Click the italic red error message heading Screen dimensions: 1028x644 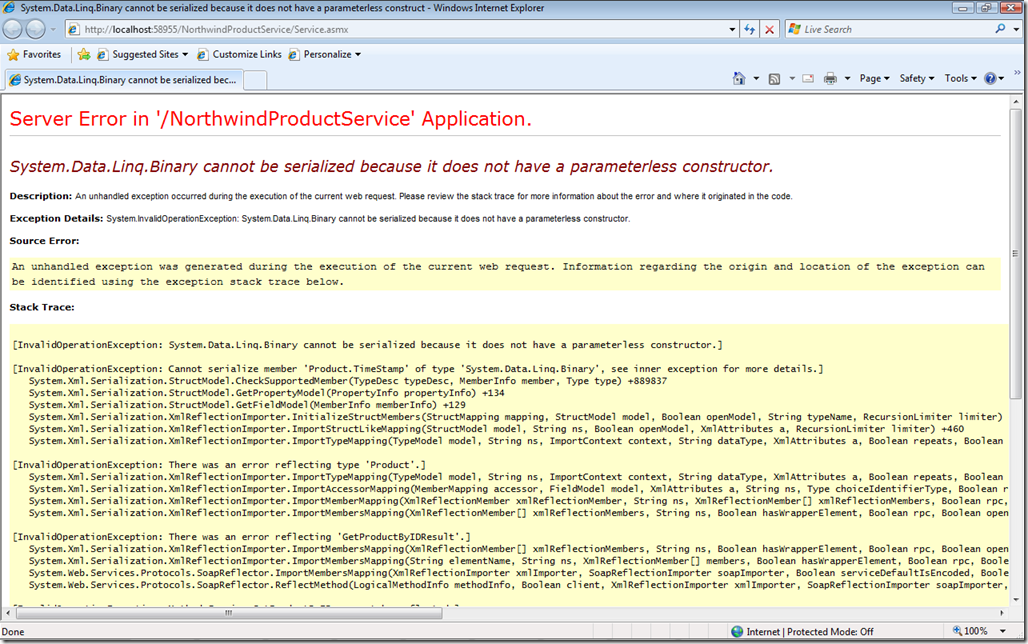(391, 167)
